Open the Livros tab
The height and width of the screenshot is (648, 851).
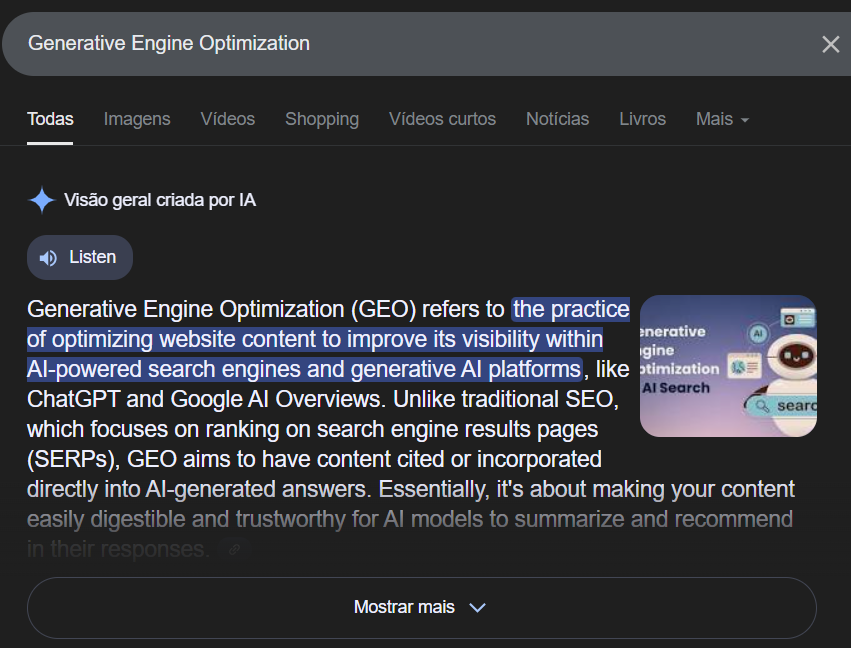click(642, 119)
